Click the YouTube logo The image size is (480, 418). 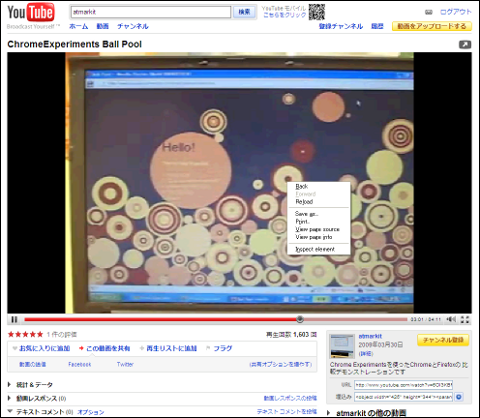31,12
